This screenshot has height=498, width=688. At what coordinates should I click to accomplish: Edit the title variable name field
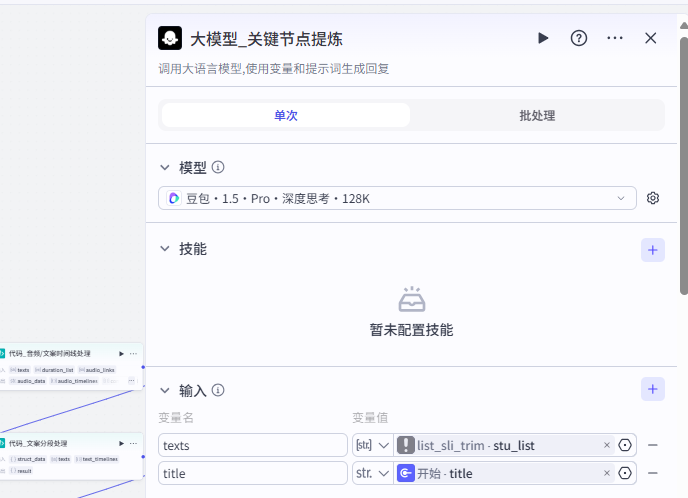click(x=253, y=473)
